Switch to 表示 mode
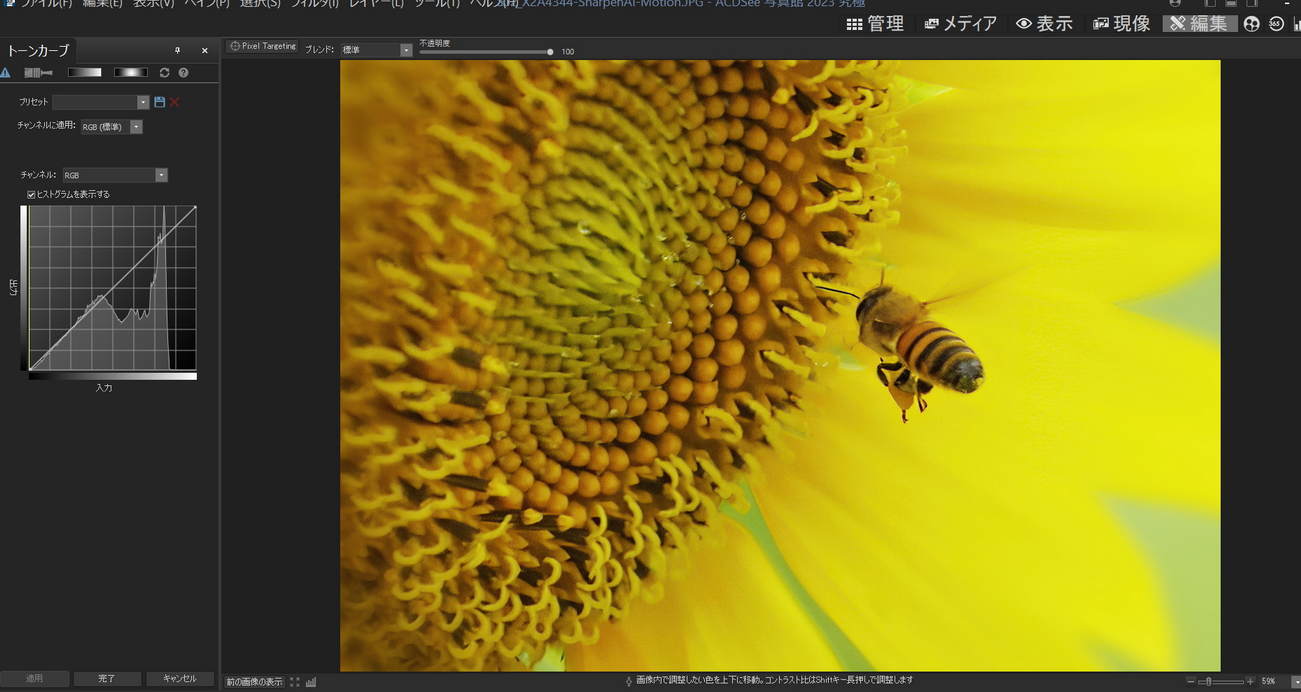 [x=1044, y=23]
